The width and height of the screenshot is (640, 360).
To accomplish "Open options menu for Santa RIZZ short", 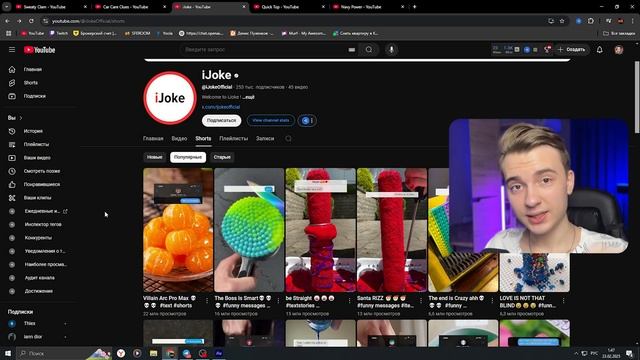I will coord(421,300).
